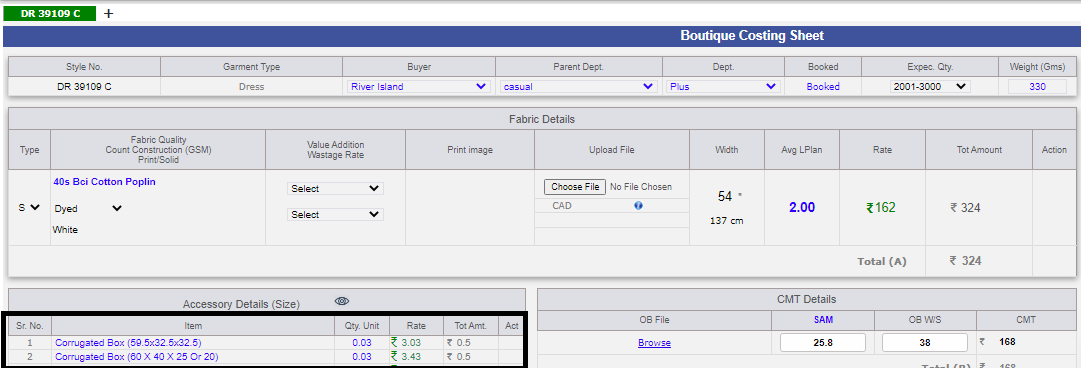
Task: Toggle the Accessory Details eye icon
Action: click(343, 301)
